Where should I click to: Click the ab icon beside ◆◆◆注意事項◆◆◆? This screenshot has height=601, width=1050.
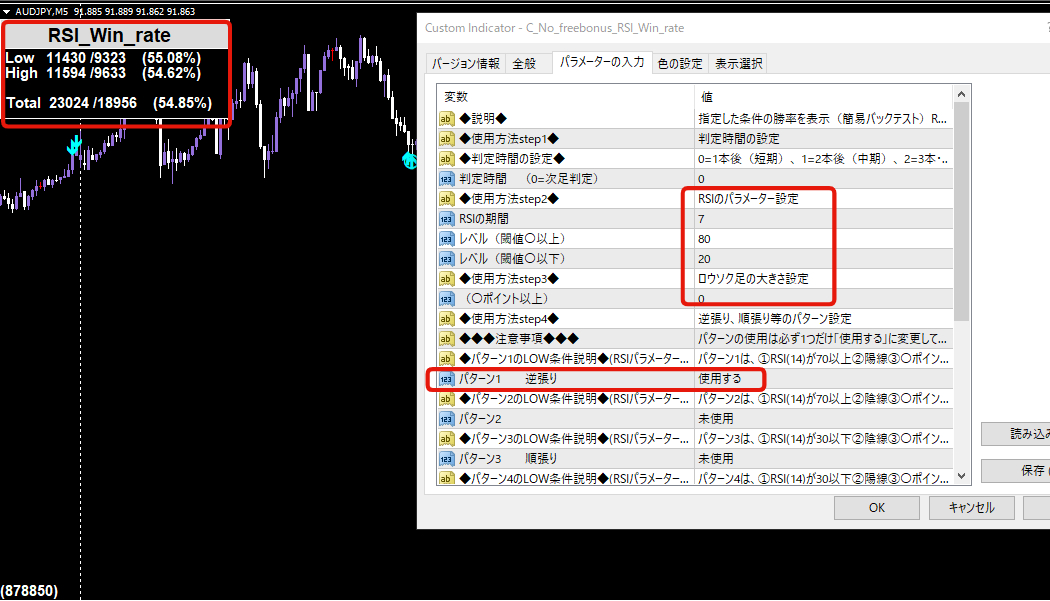(x=446, y=338)
